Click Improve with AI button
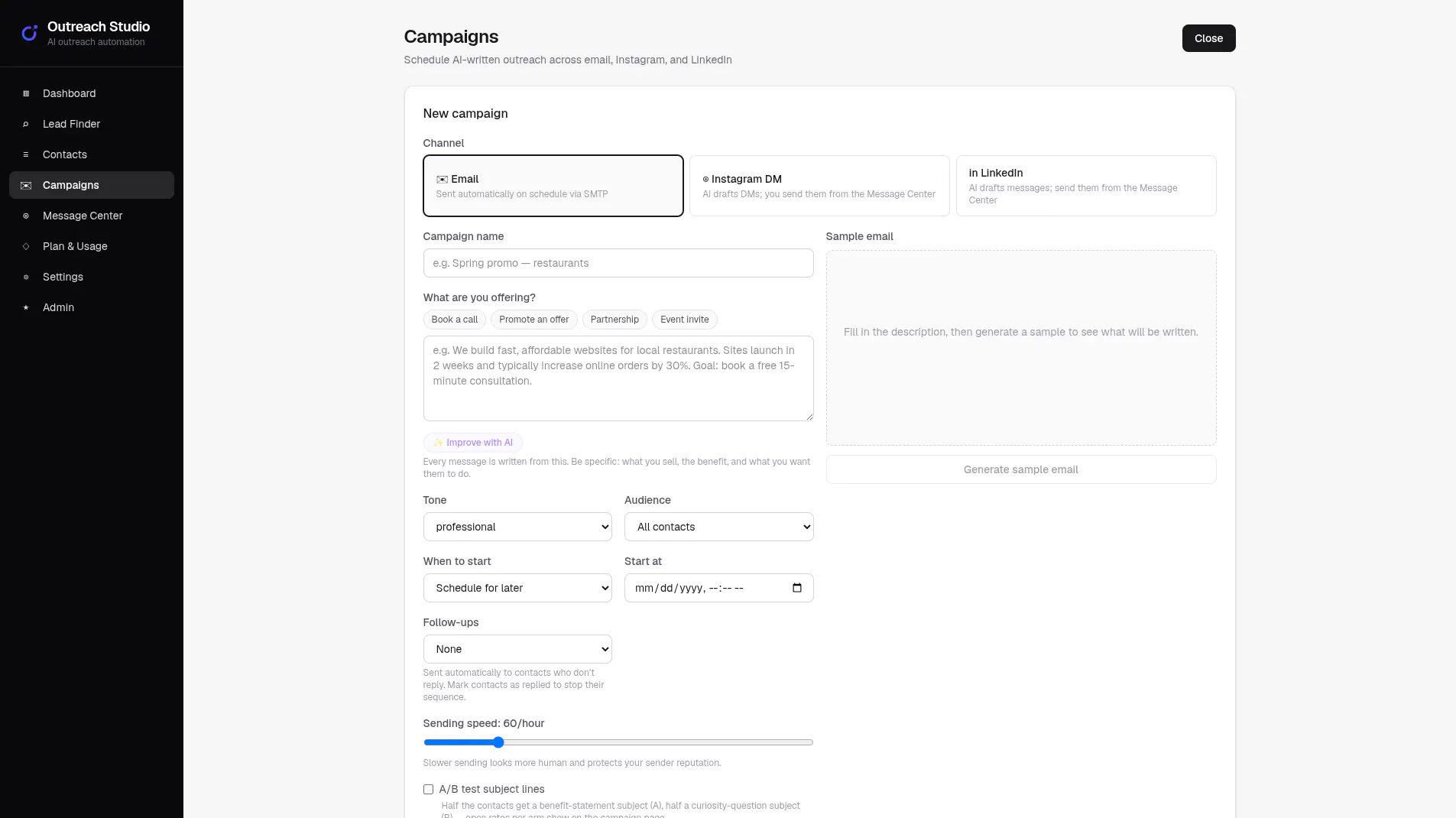 pos(473,443)
